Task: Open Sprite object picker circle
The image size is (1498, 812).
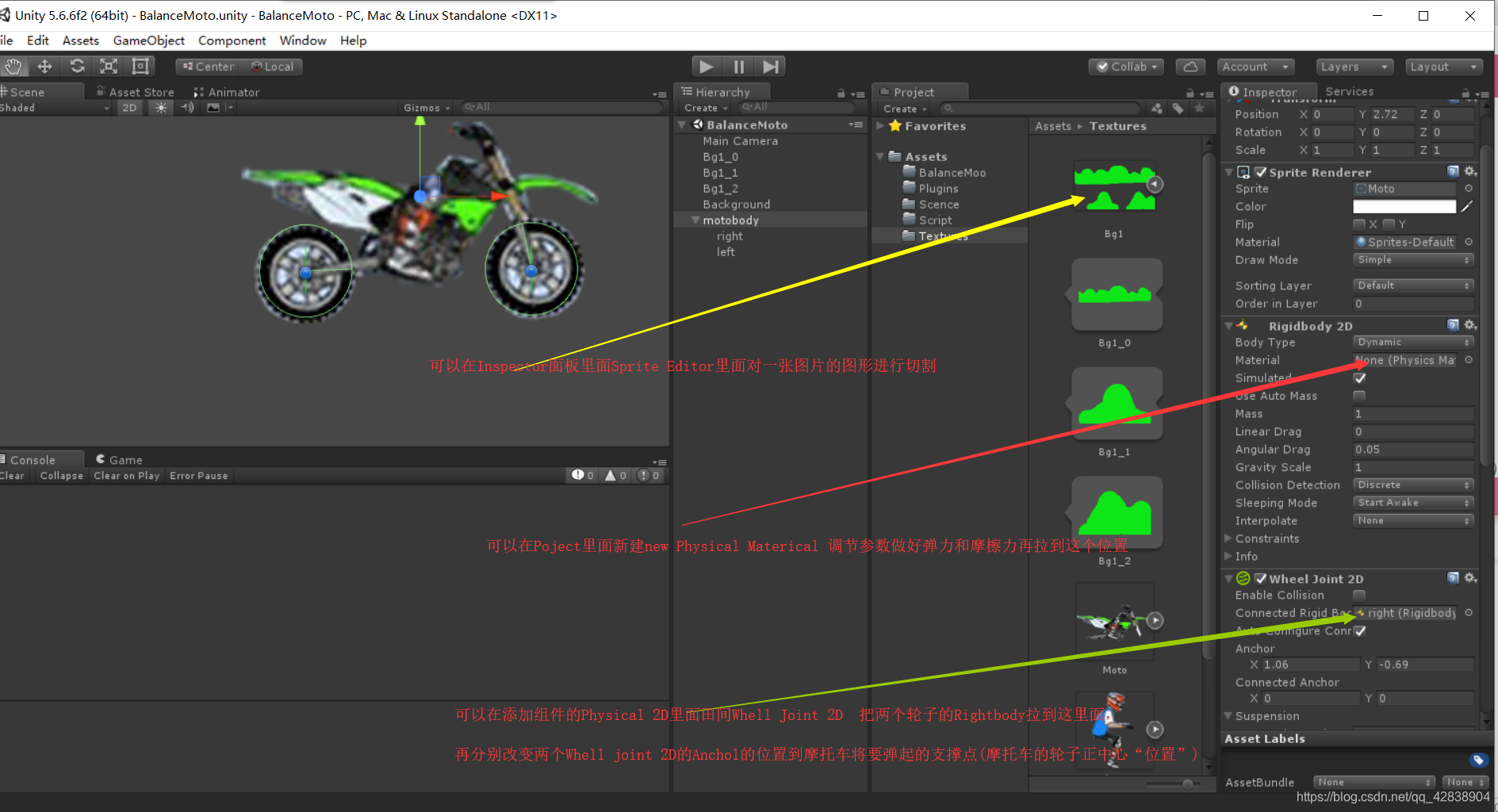Action: pyautogui.click(x=1469, y=189)
